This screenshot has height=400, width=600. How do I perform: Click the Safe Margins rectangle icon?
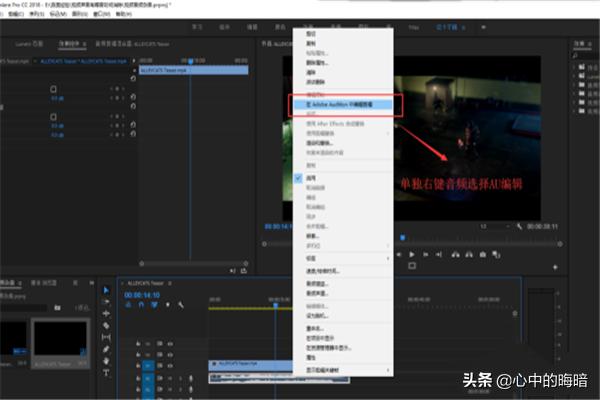(412, 265)
